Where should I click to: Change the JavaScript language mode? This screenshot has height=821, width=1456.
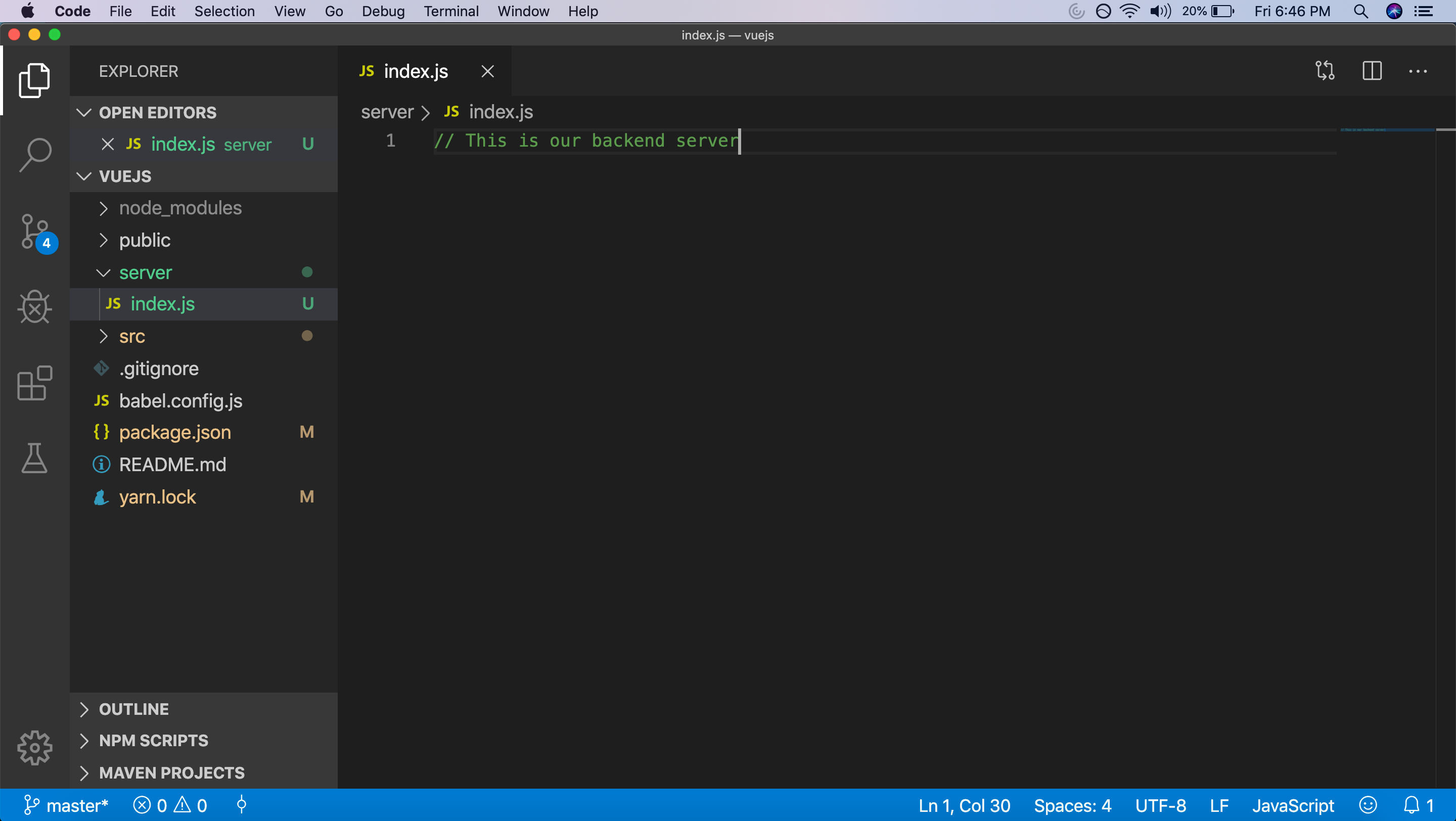pos(1293,805)
